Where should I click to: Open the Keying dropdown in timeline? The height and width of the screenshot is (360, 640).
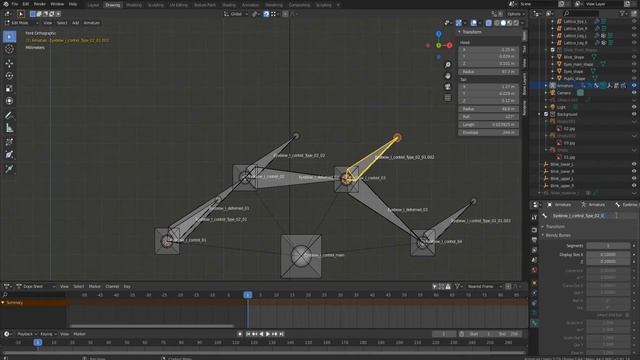pyautogui.click(x=48, y=334)
